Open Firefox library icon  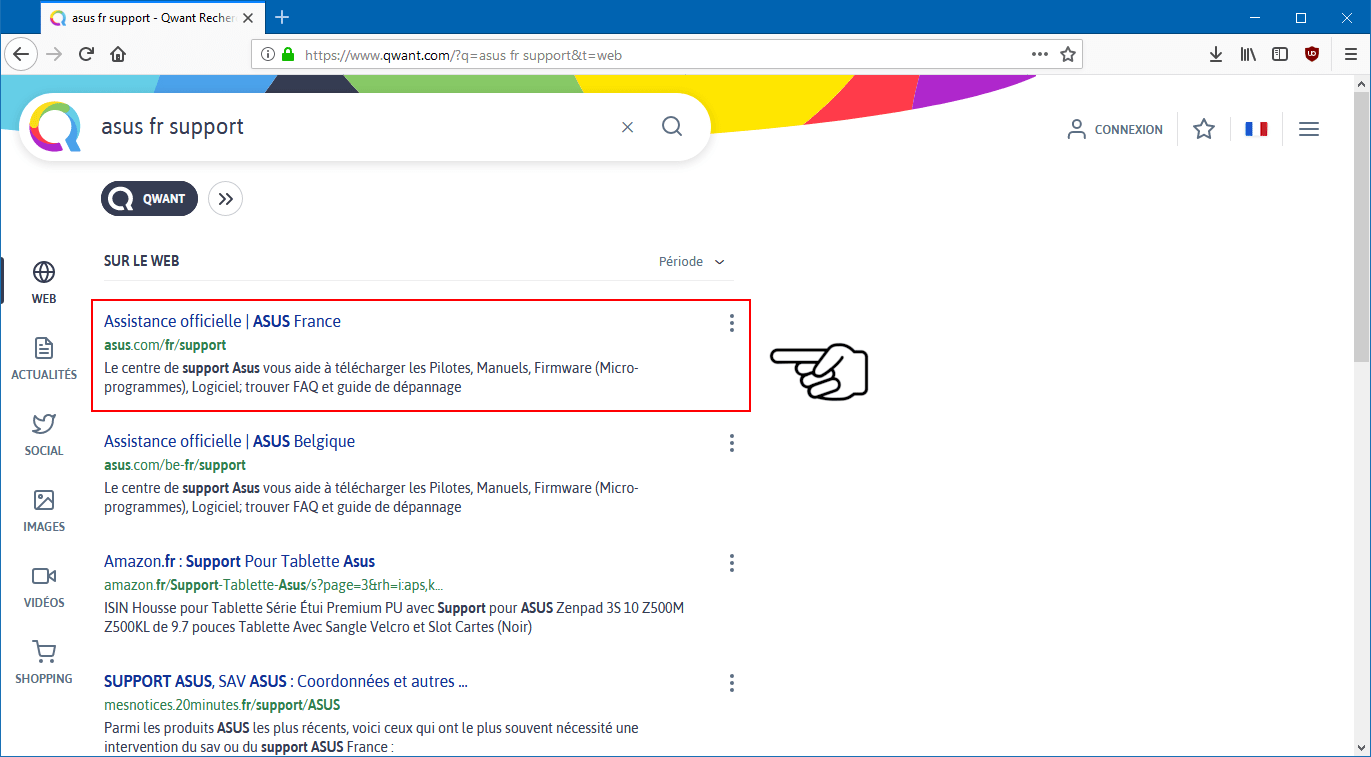click(x=1248, y=54)
